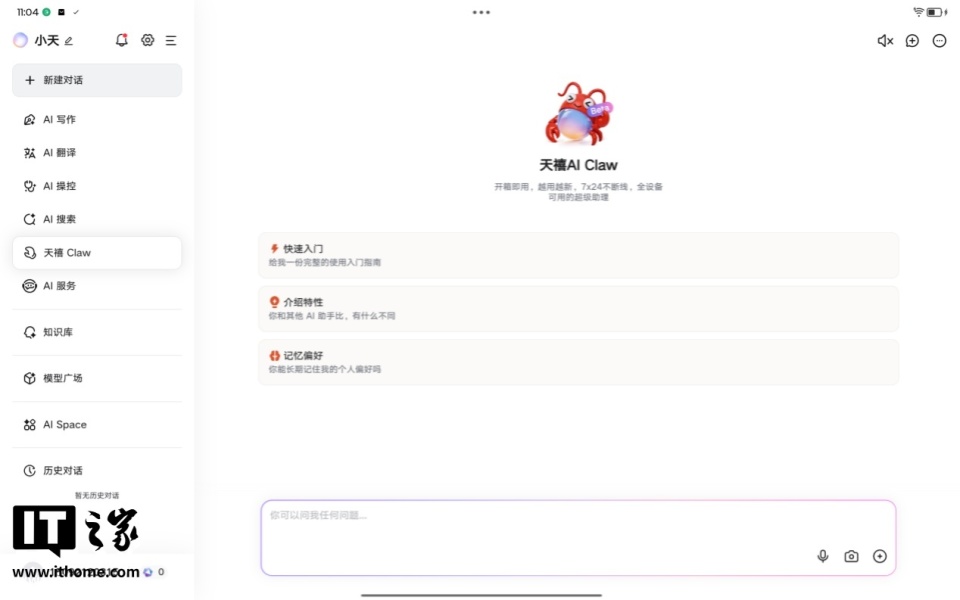Open the 知识库 panel
This screenshot has width=960, height=600.
(x=59, y=332)
